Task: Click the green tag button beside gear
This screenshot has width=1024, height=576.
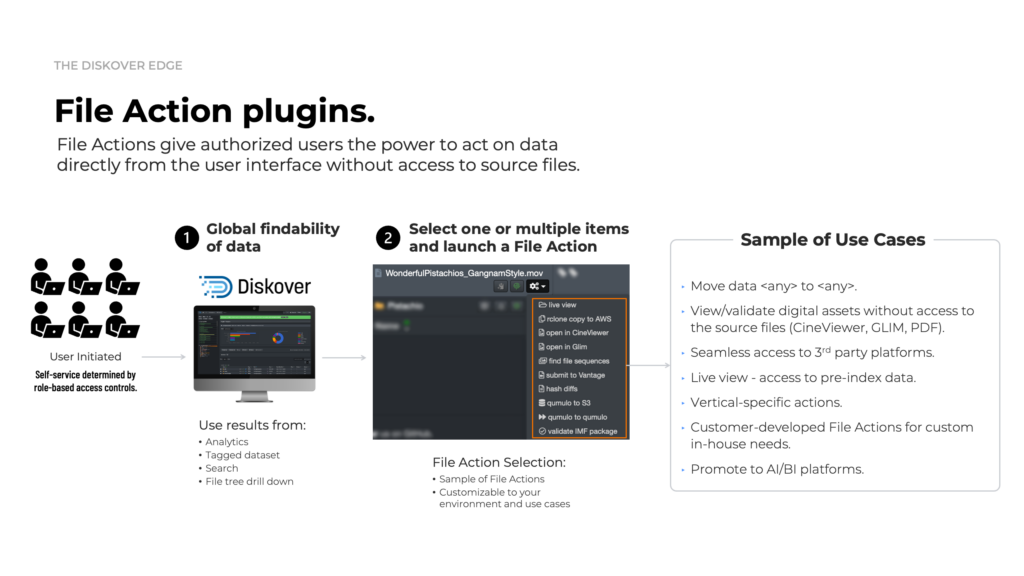Action: click(517, 286)
